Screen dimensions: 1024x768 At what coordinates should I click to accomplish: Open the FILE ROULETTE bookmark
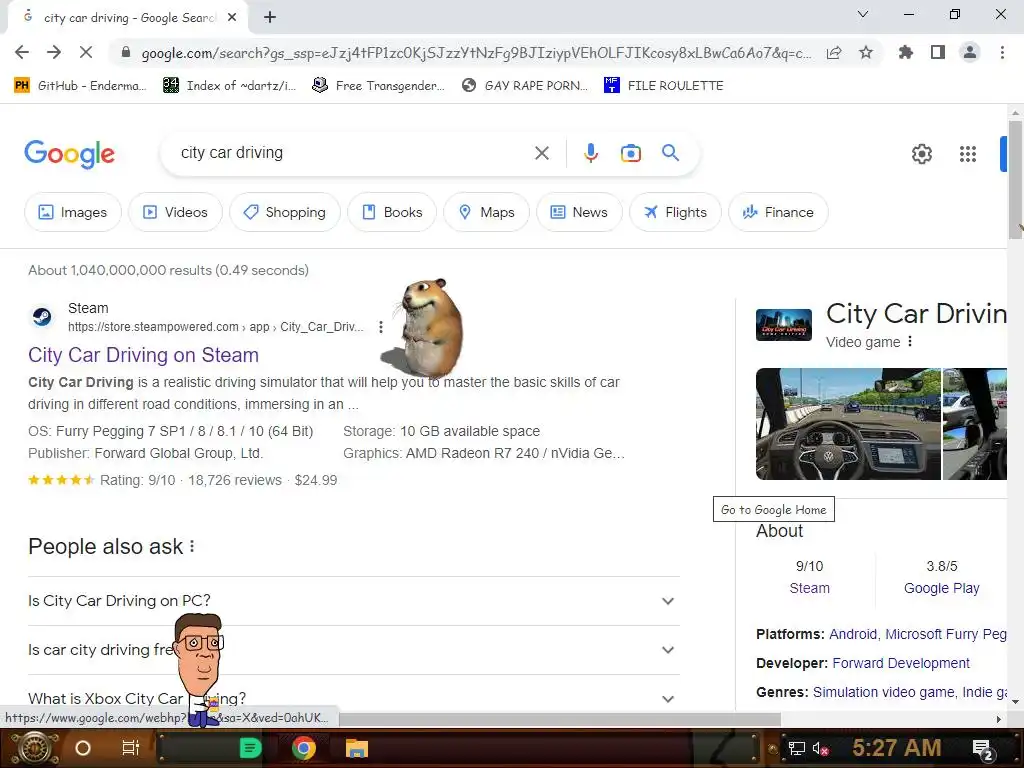pyautogui.click(x=664, y=86)
